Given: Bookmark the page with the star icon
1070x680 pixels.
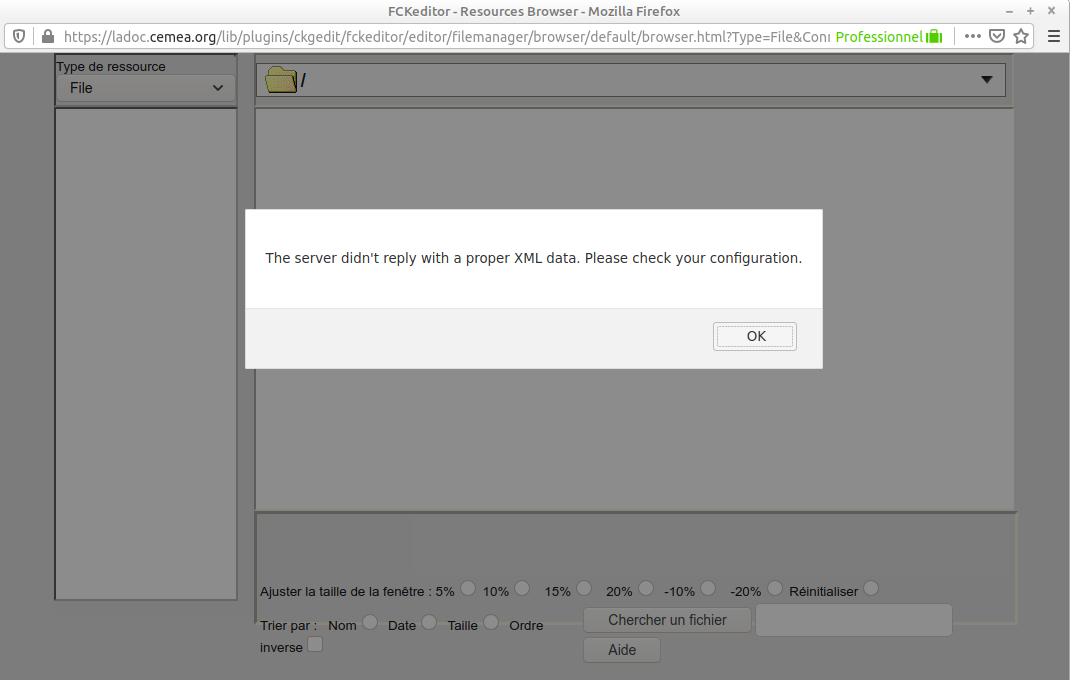Looking at the screenshot, I should tap(1021, 35).
